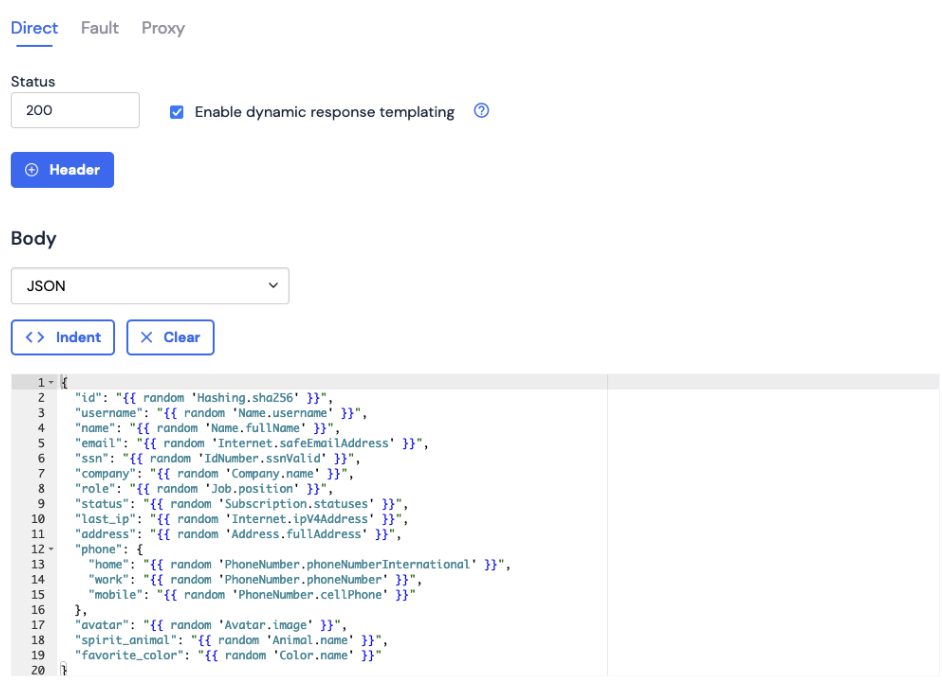Click the Body heading
The height and width of the screenshot is (692, 942).
pos(34,238)
